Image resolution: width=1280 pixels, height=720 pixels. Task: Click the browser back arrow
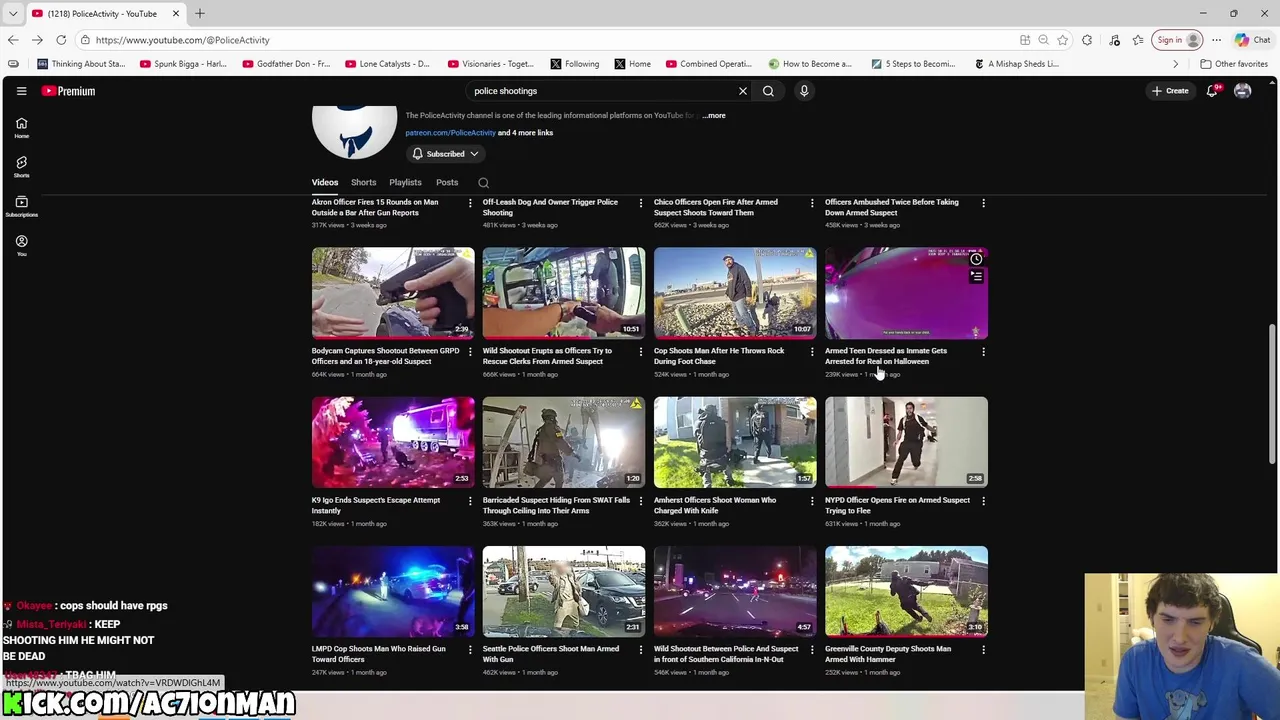[x=13, y=40]
